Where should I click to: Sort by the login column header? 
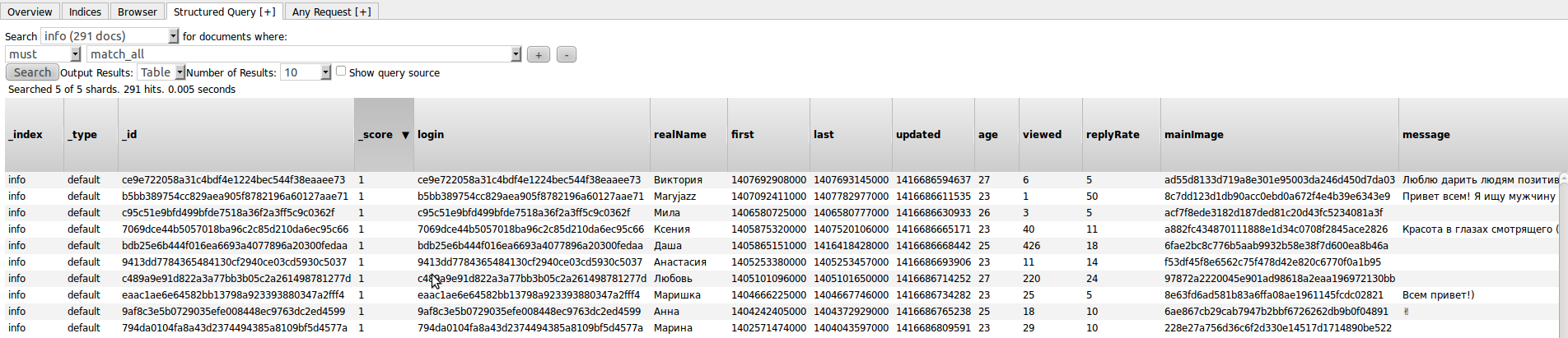tap(532, 135)
